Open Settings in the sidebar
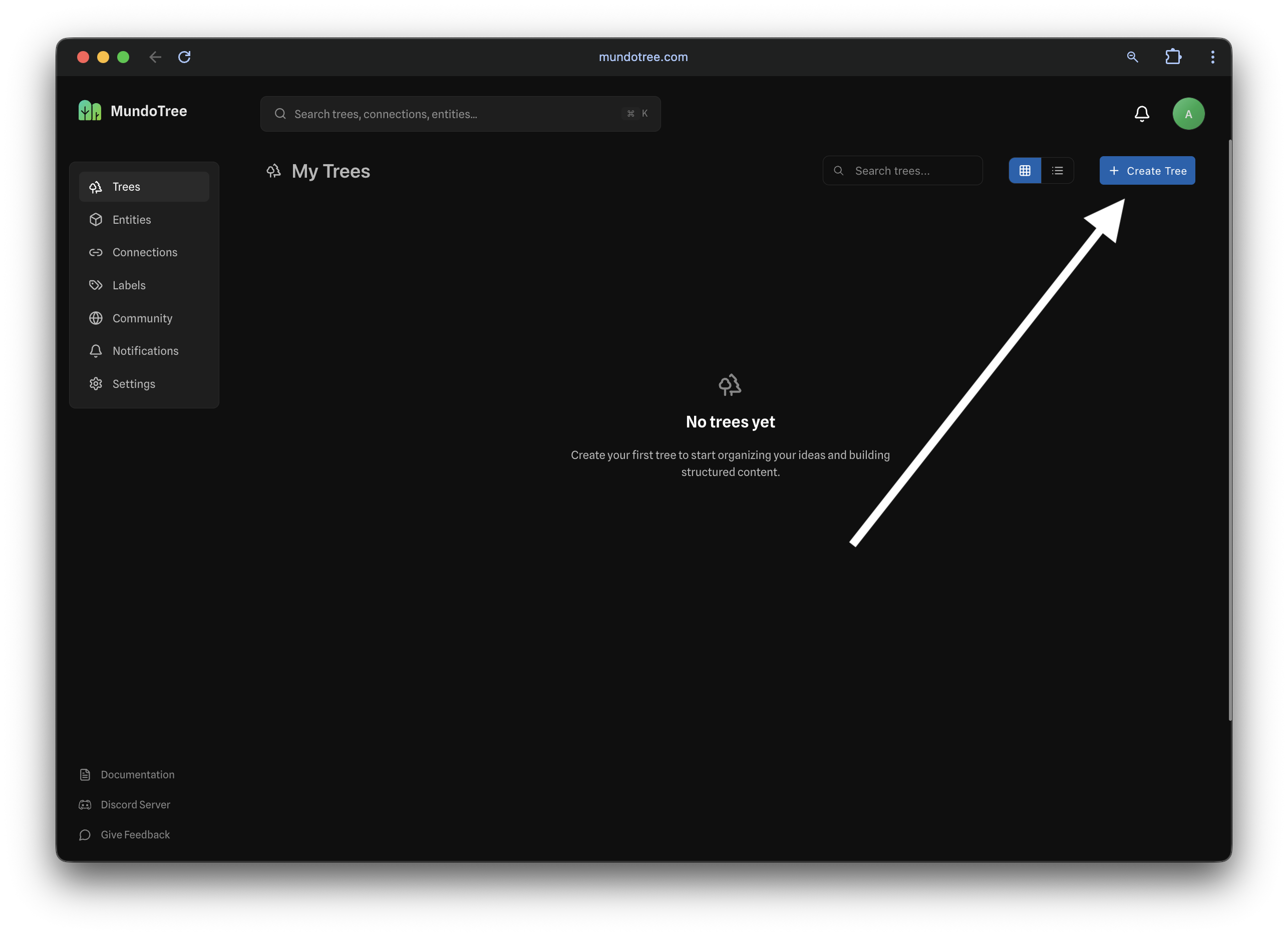Viewport: 1288px width, 936px height. point(144,384)
